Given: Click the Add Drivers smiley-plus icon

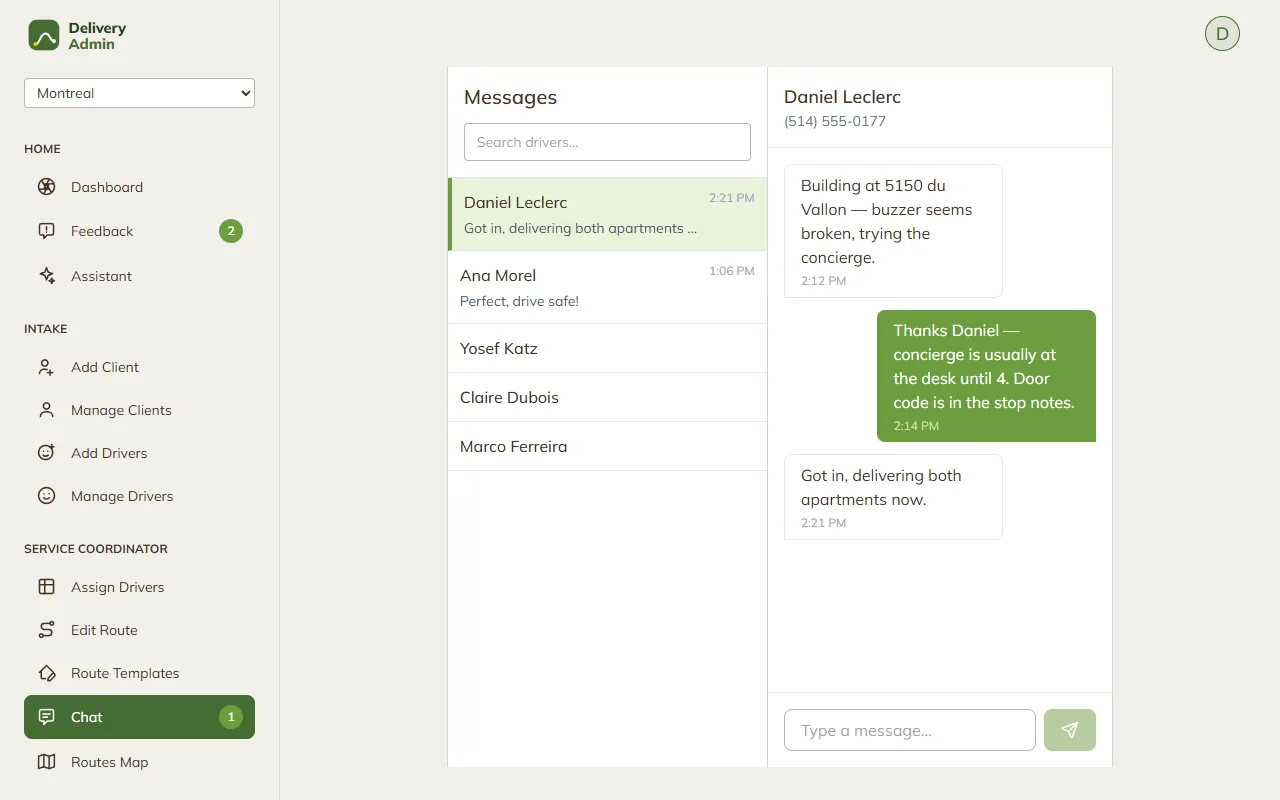Looking at the screenshot, I should [46, 453].
